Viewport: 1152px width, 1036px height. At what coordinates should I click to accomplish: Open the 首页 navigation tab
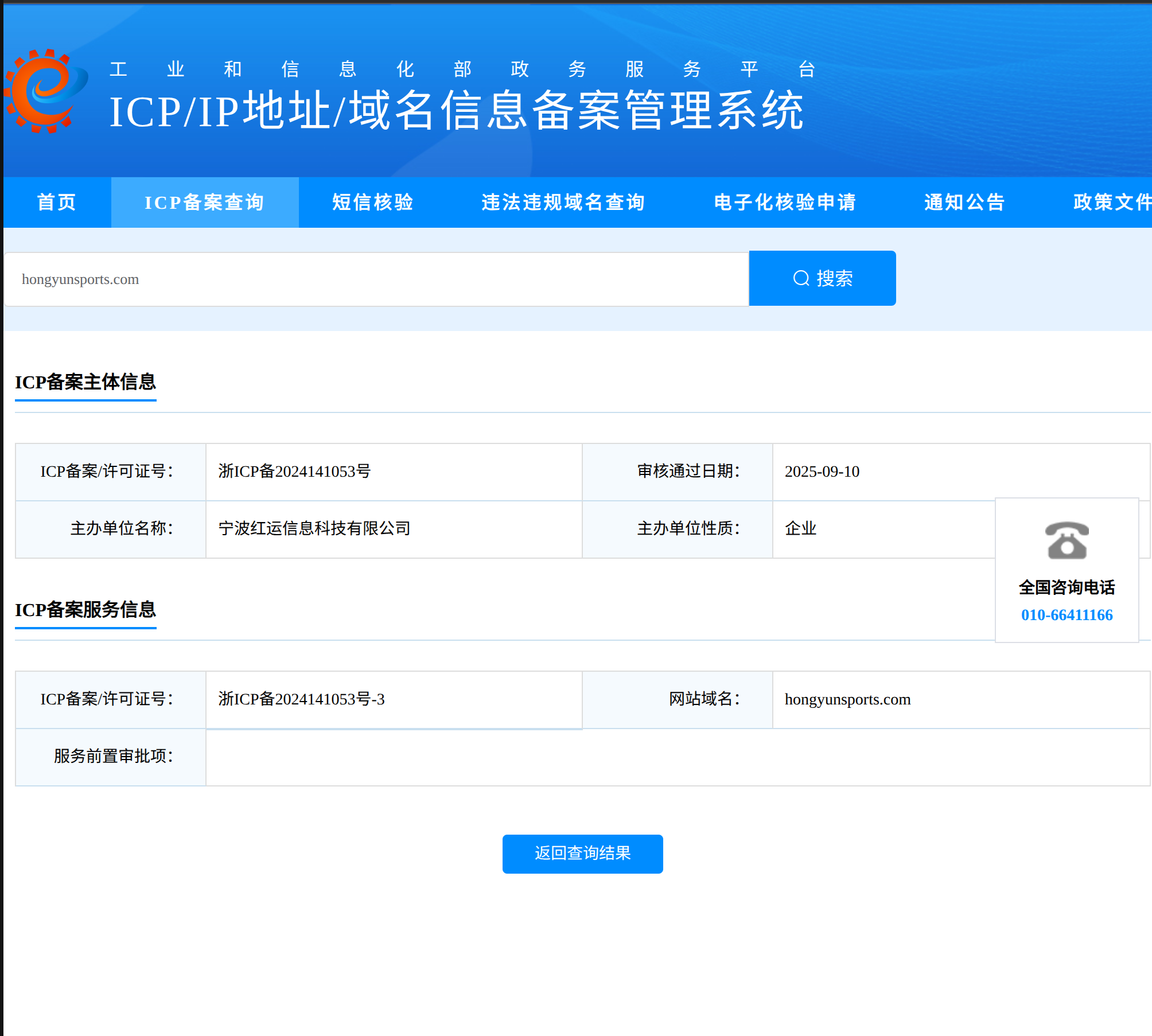pos(57,202)
